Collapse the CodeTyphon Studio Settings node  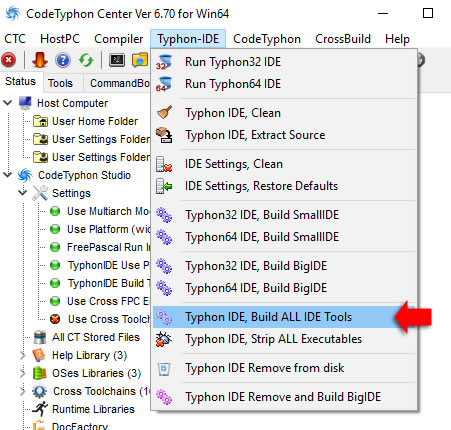click(x=23, y=193)
